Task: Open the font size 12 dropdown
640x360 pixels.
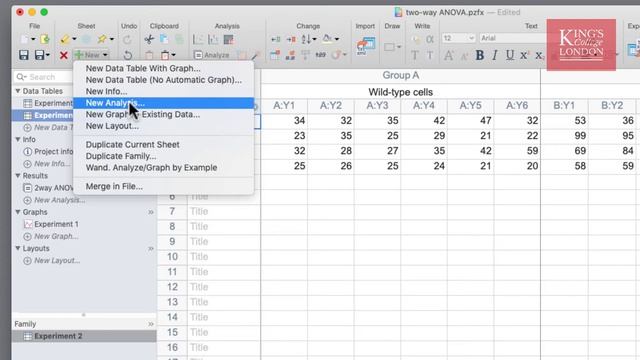Action: point(459,38)
